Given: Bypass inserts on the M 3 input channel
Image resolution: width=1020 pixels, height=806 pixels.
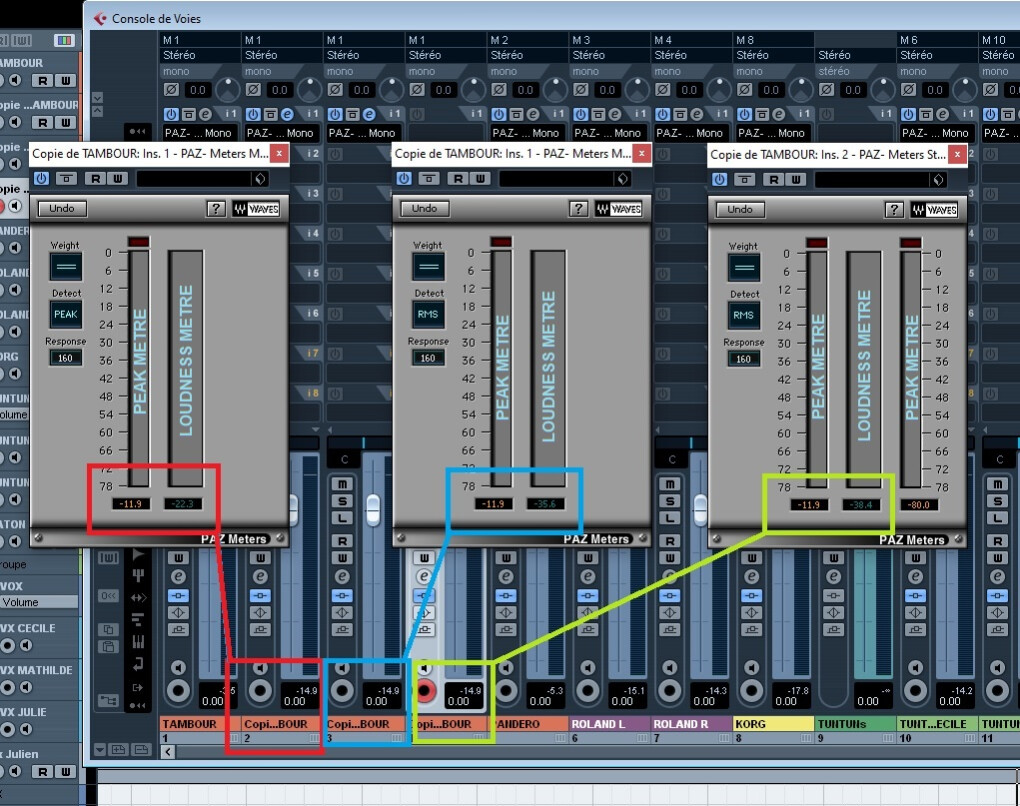Looking at the screenshot, I should tap(598, 114).
